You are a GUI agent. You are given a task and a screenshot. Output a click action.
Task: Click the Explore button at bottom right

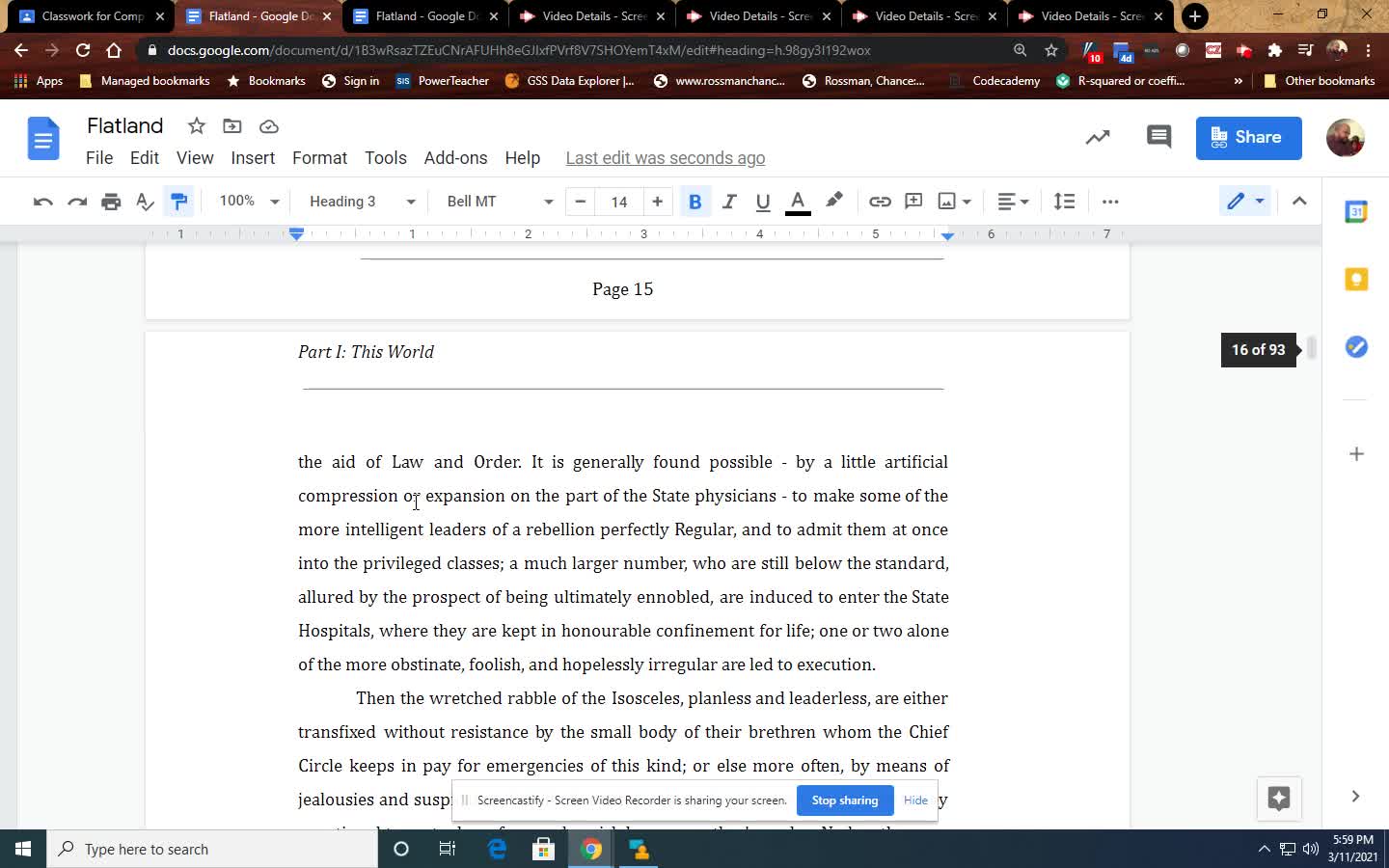[1279, 798]
